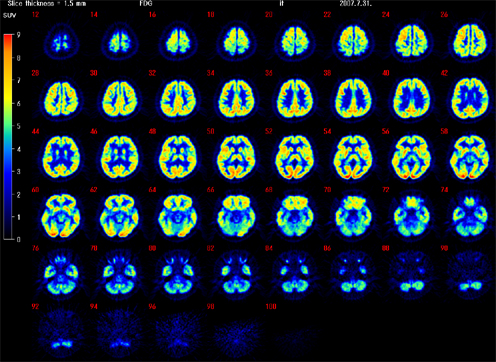Select the slice 54 image

click(353, 157)
